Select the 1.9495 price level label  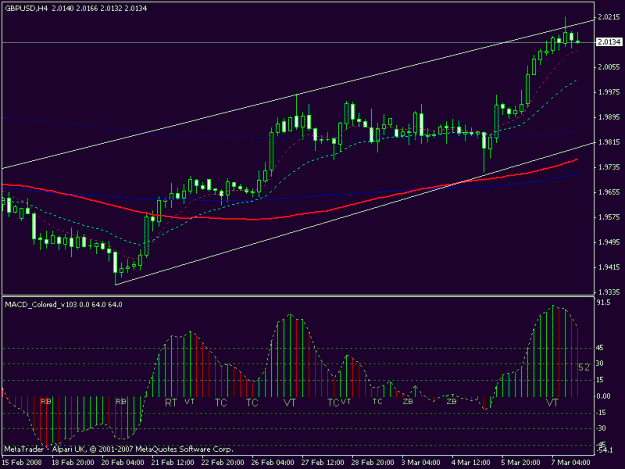609,242
